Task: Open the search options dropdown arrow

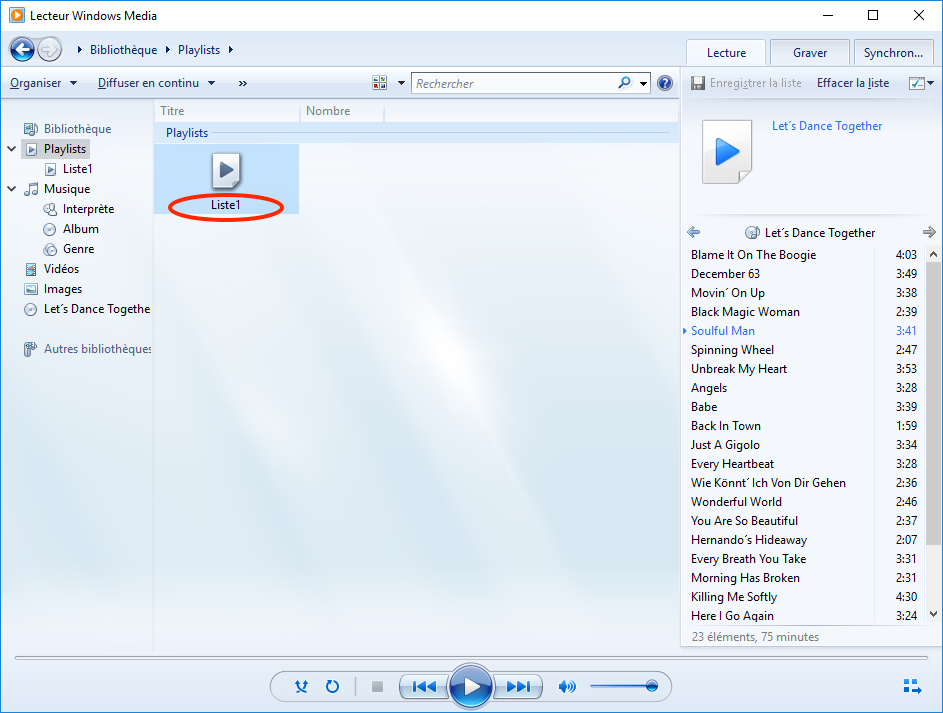Action: click(x=644, y=83)
